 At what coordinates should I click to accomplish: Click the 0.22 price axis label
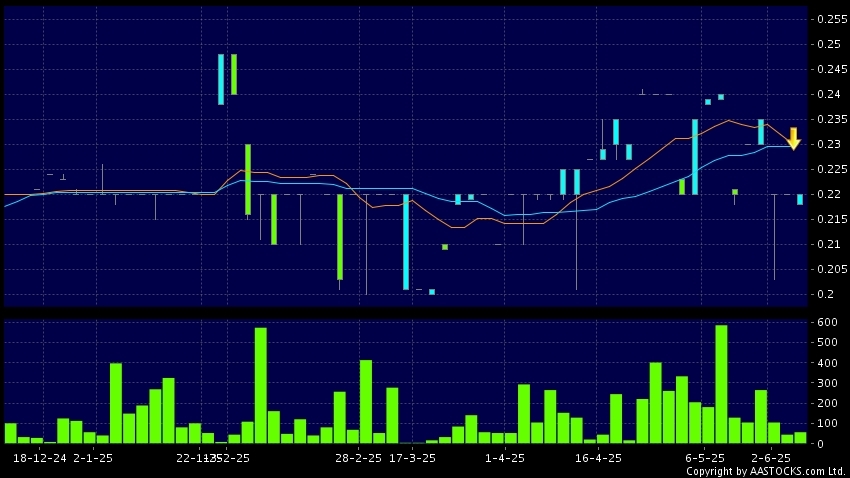[x=829, y=194]
